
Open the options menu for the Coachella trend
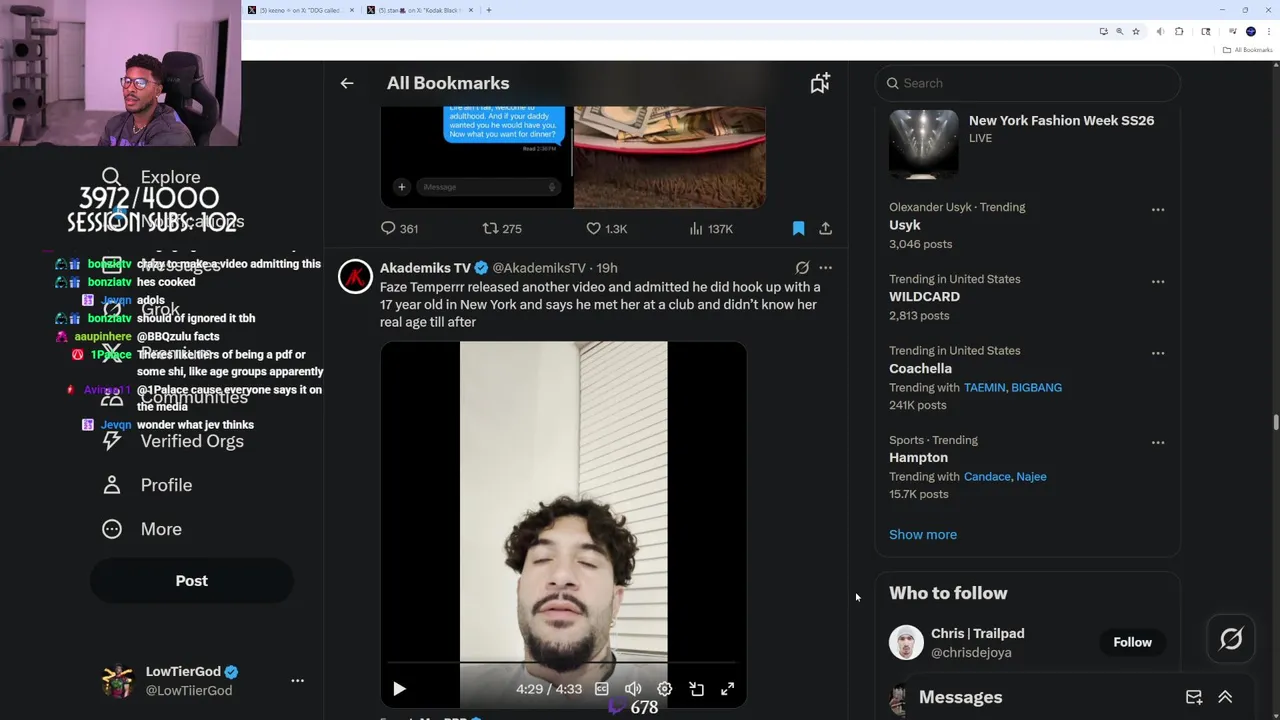pyautogui.click(x=1158, y=353)
